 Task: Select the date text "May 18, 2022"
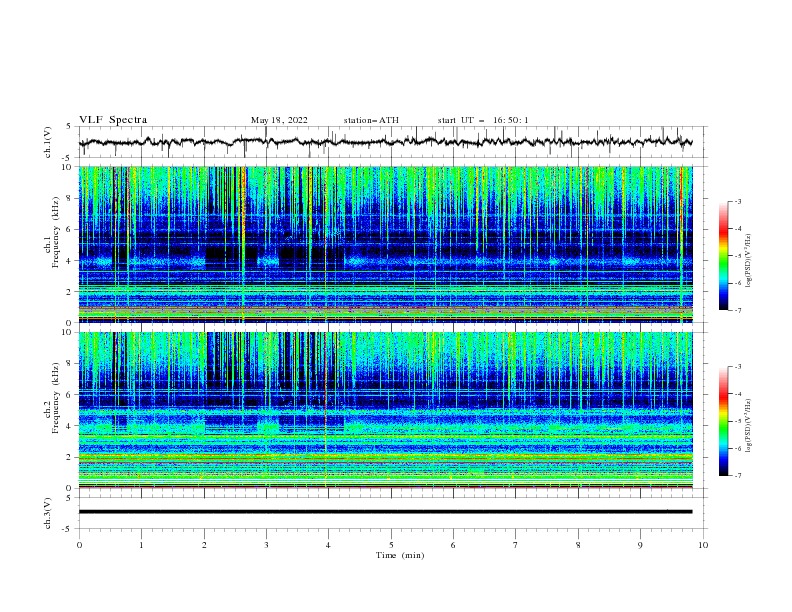tap(279, 120)
